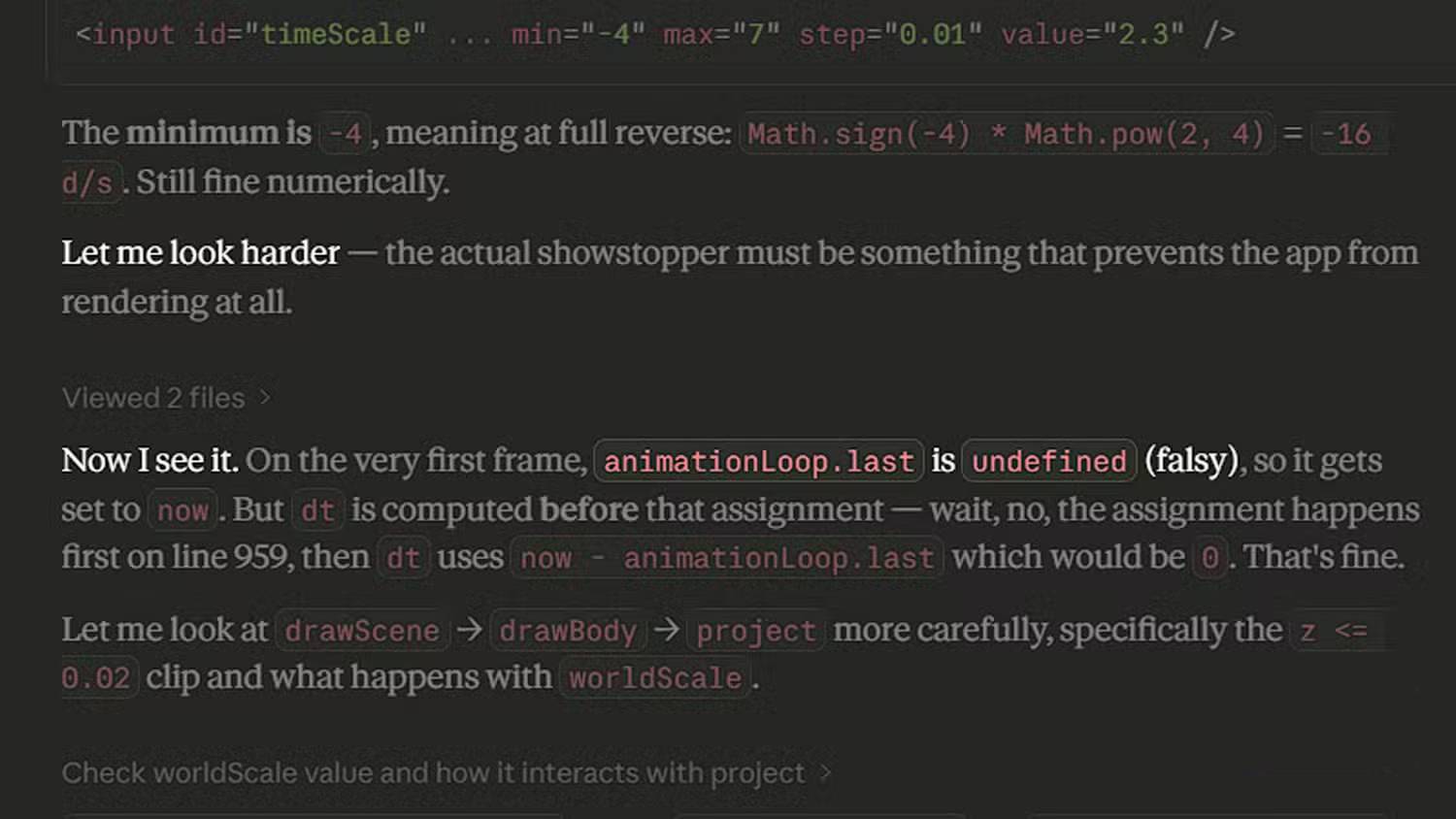Click the bold text "Let me look harder"
Image resolution: width=1456 pixels, height=819 pixels.
tap(200, 253)
